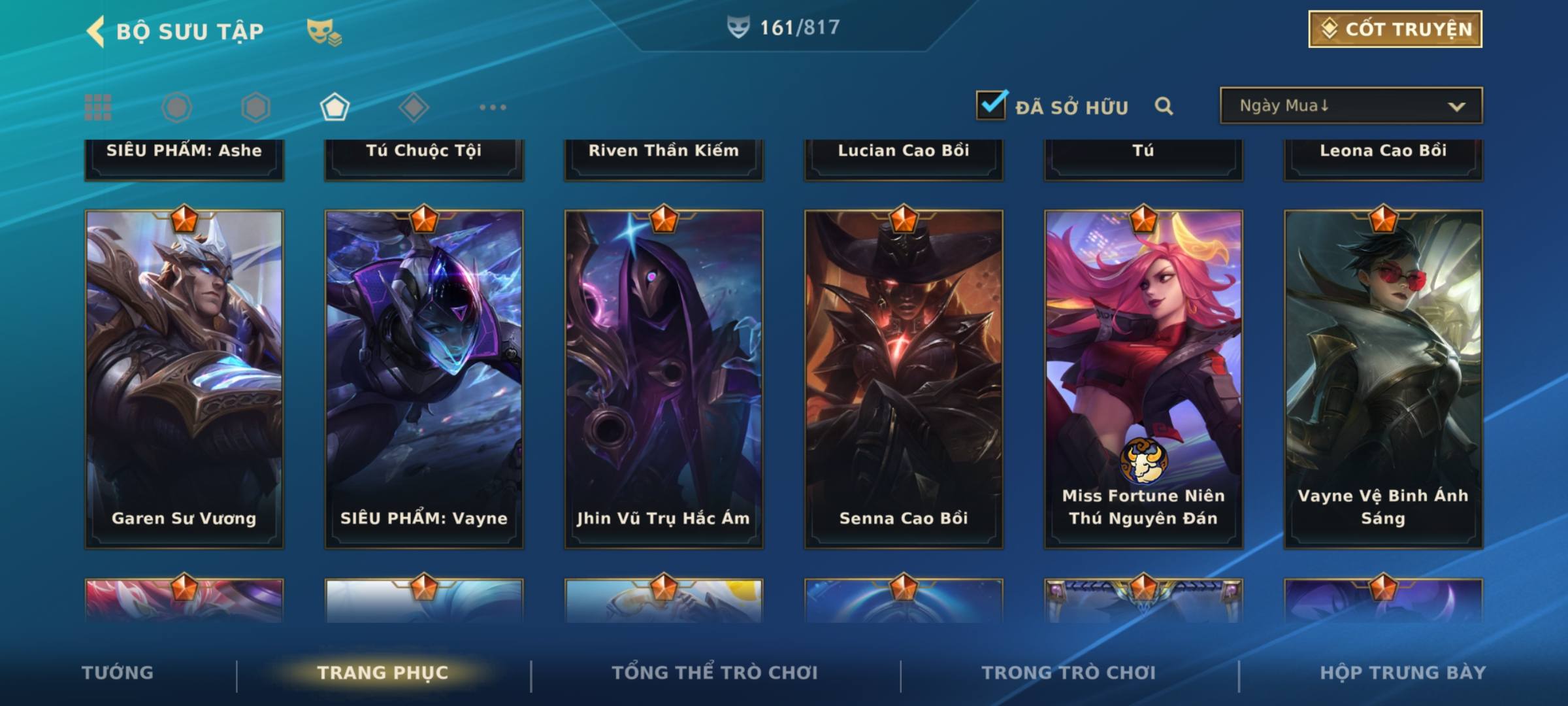This screenshot has height=706, width=1568.
Task: Click the search magnifier icon
Action: (x=1164, y=106)
